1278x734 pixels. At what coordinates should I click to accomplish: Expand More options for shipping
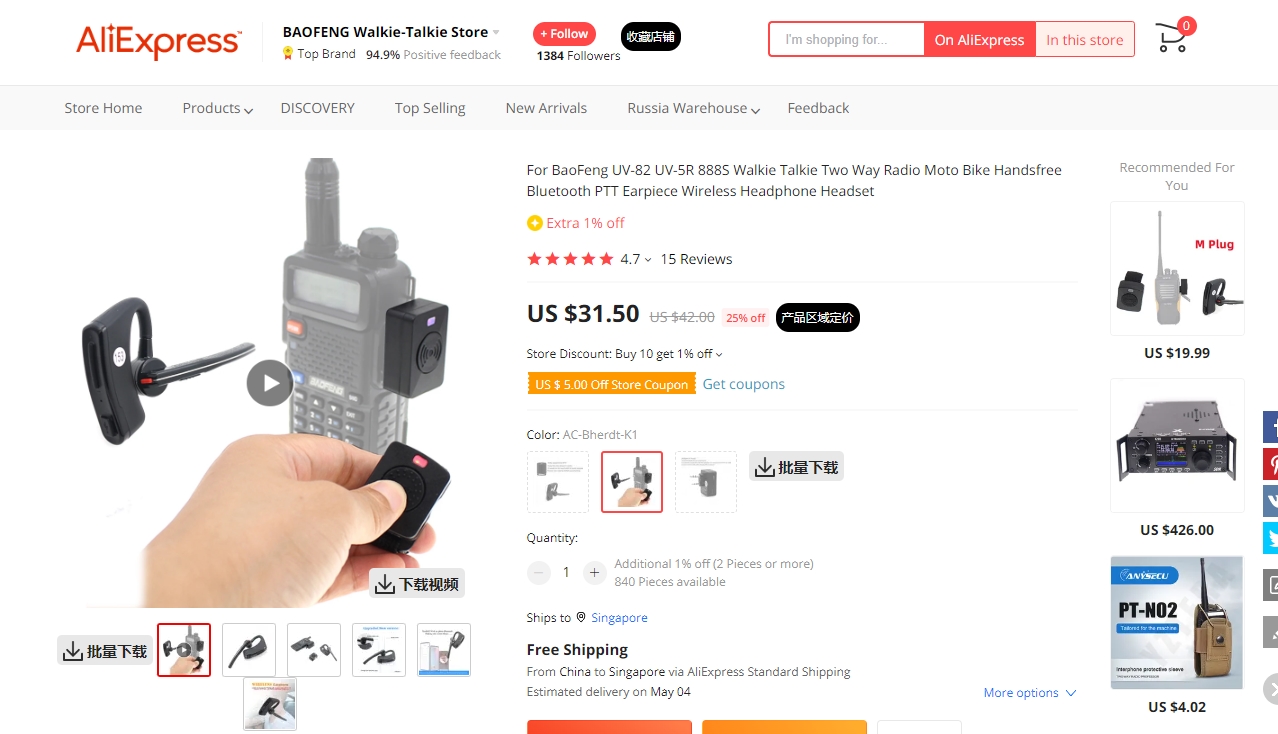(1029, 692)
